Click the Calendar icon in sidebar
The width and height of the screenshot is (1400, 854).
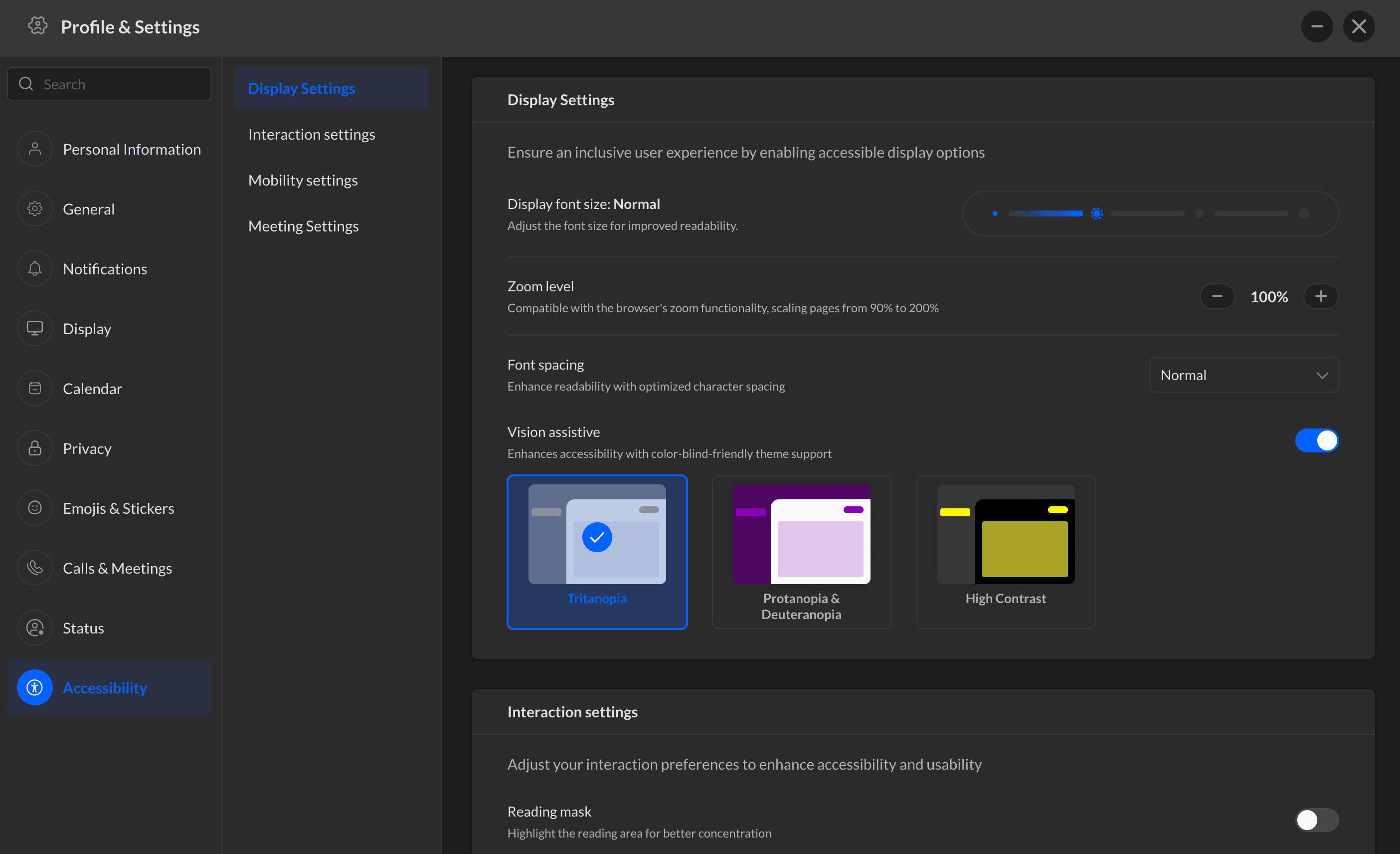(35, 388)
